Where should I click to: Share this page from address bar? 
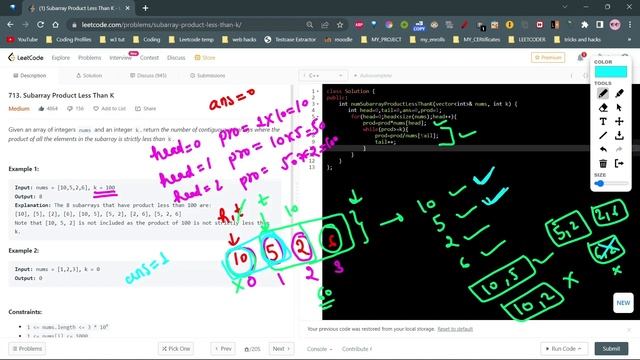pyautogui.click(x=325, y=25)
